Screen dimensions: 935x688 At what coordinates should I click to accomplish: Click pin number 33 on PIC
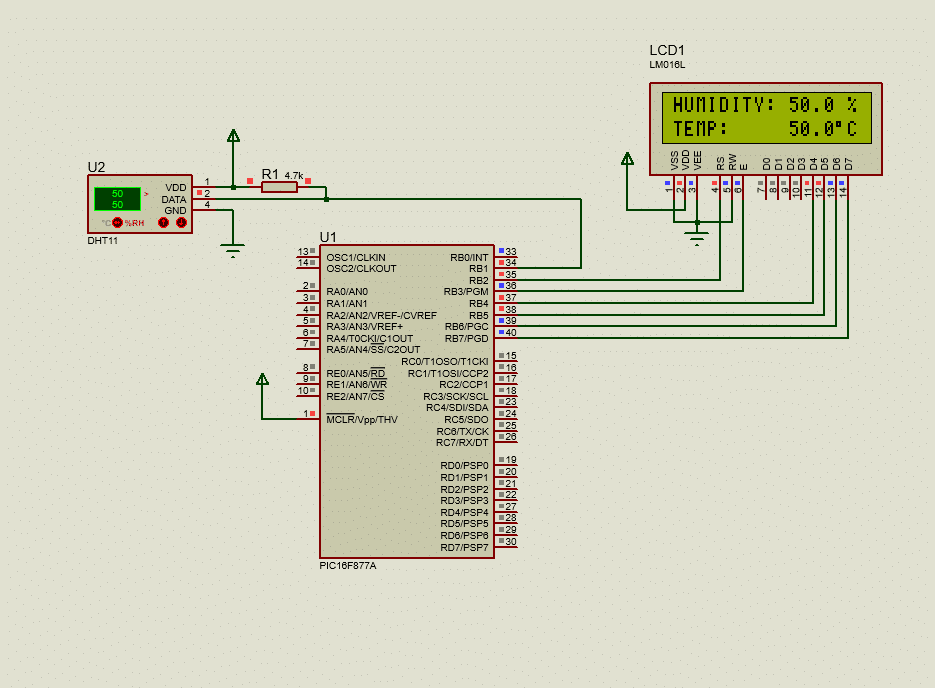(x=511, y=252)
